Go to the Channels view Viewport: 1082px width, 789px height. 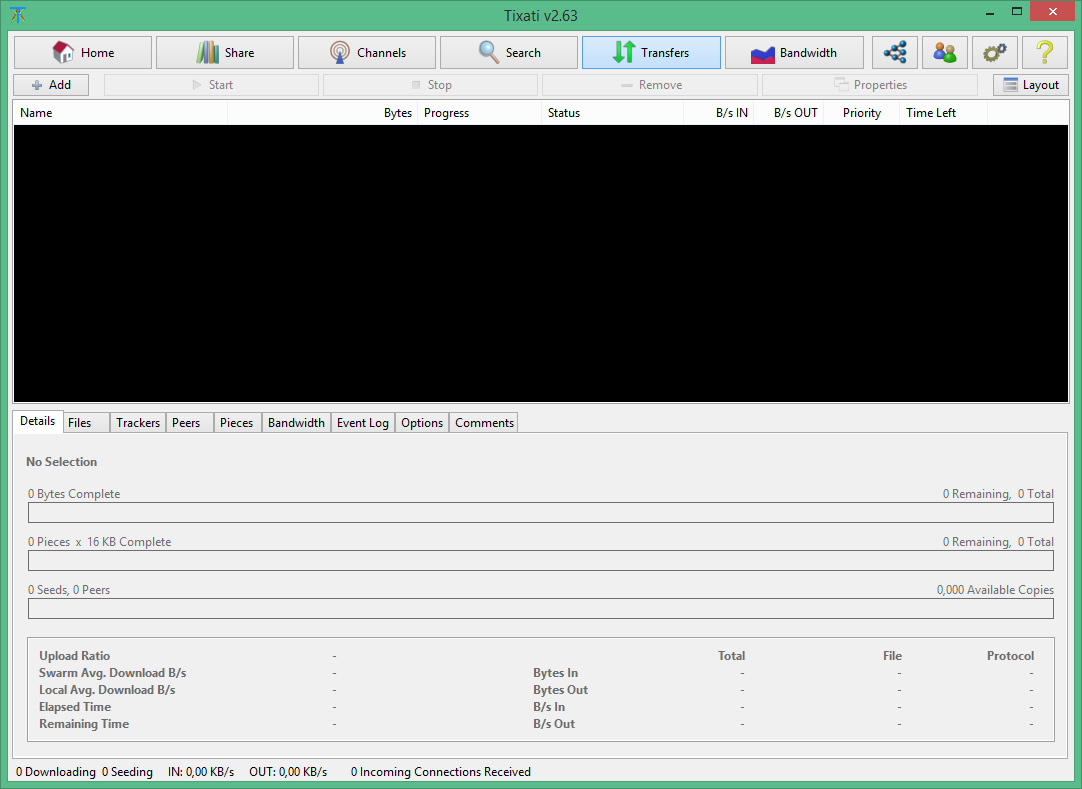pyautogui.click(x=367, y=53)
